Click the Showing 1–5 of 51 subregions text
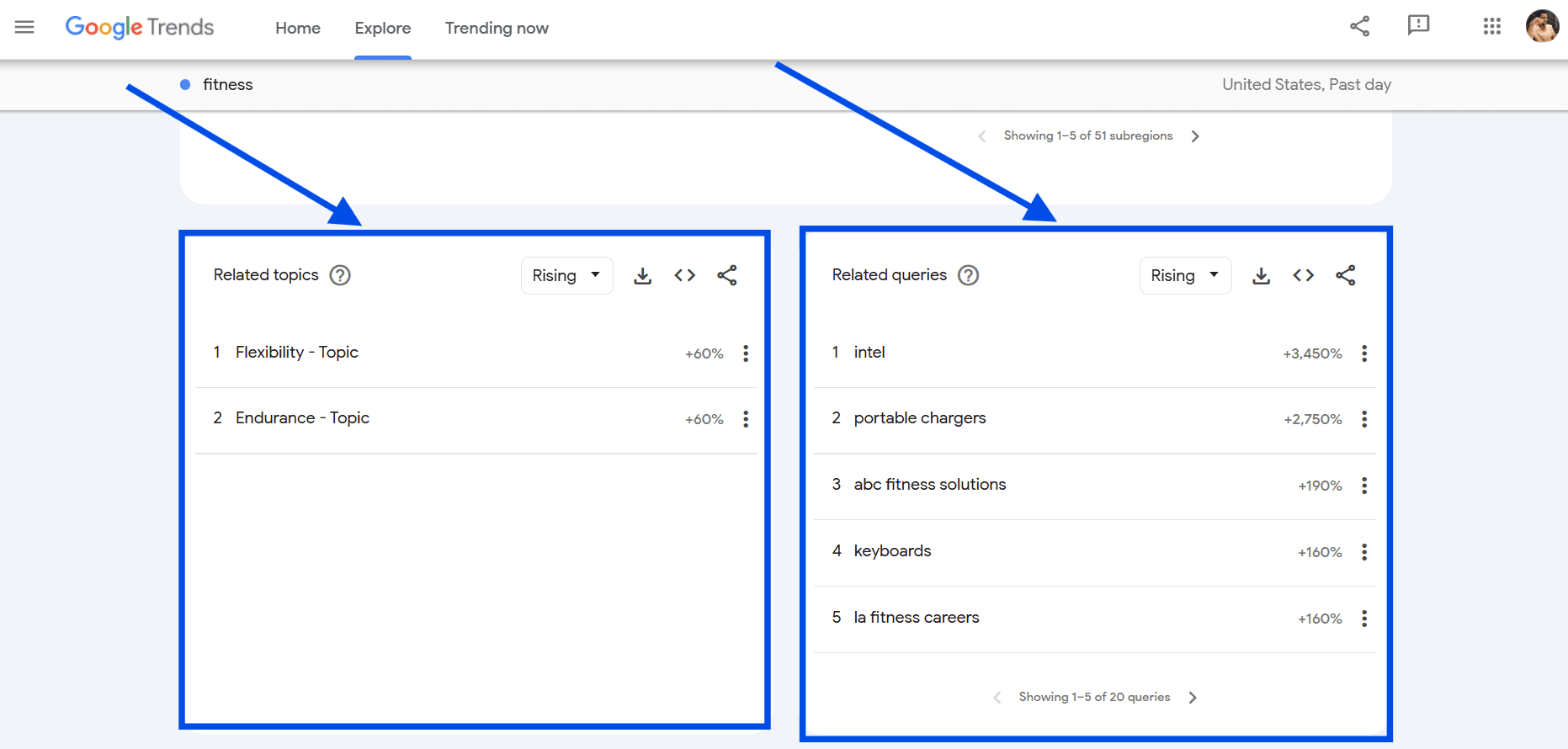 [1088, 135]
